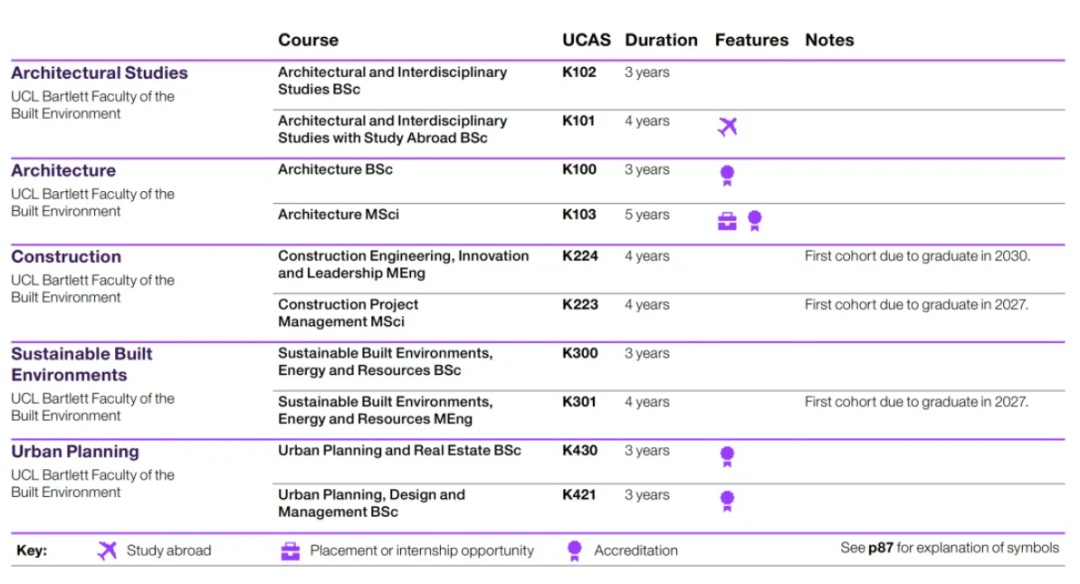Select the Construction subject heading

pos(66,257)
